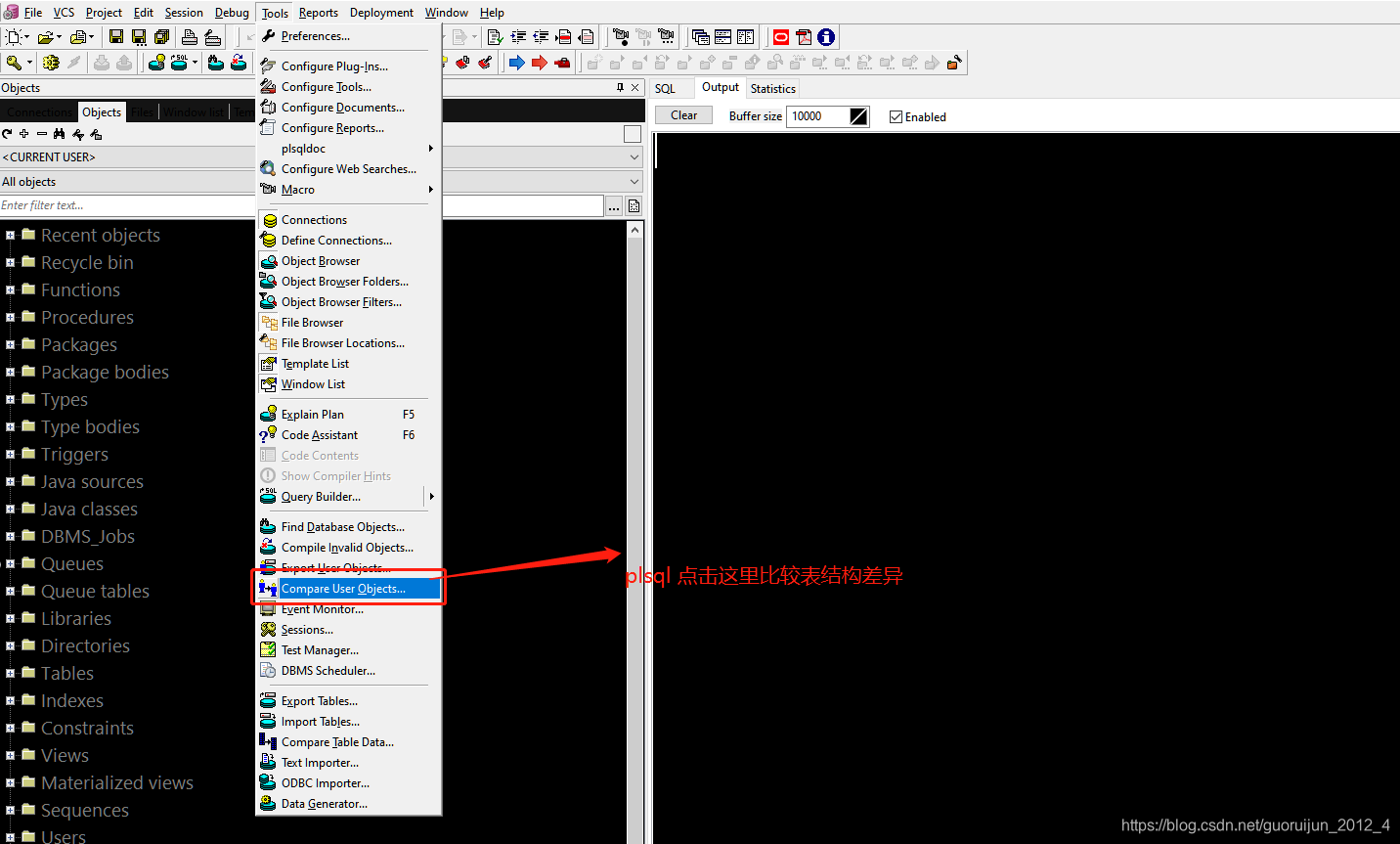The image size is (1400, 844).
Task: Click the Save floppy disk icon
Action: [x=116, y=37]
